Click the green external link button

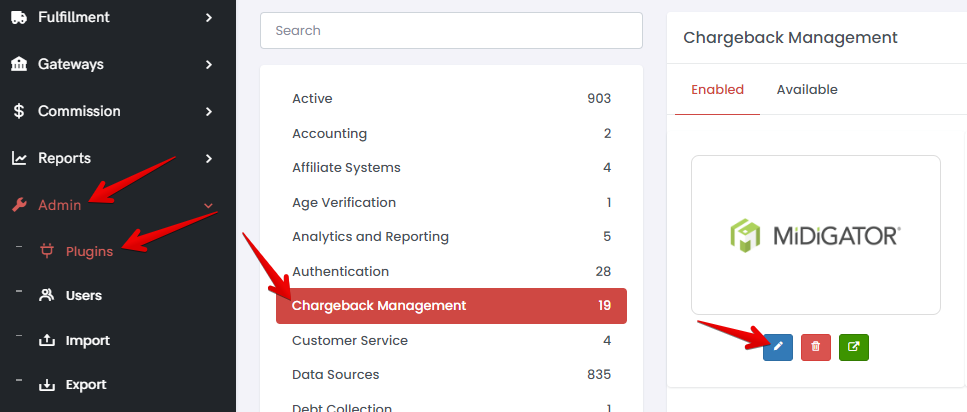(854, 347)
